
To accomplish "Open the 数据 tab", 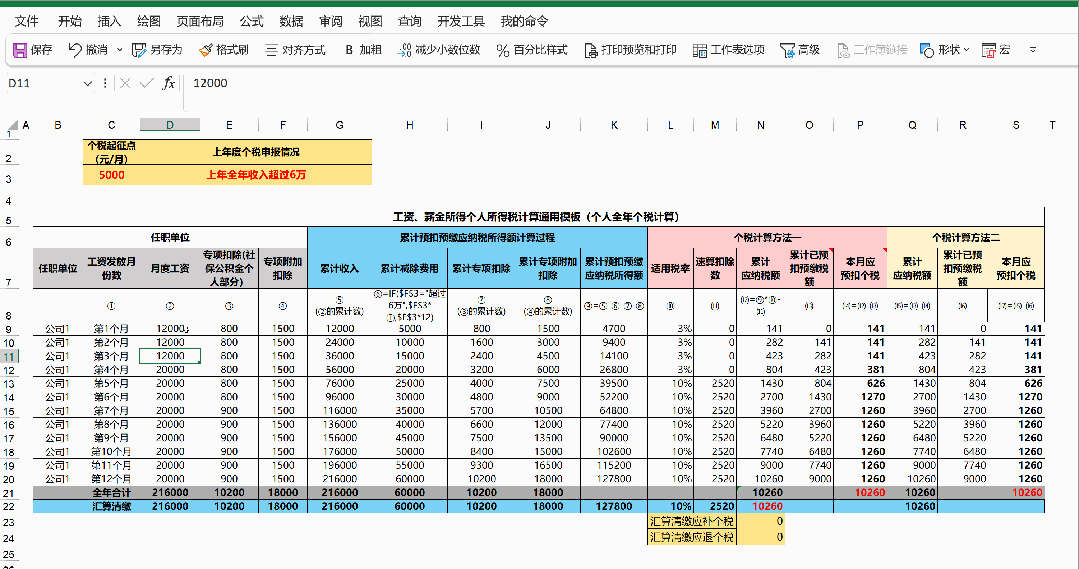I will click(x=291, y=21).
